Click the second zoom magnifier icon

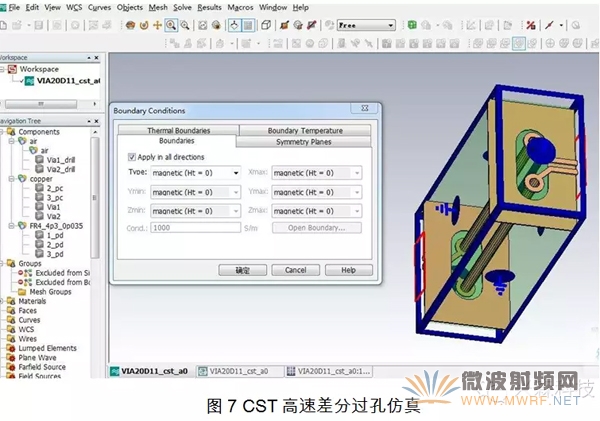(185, 25)
